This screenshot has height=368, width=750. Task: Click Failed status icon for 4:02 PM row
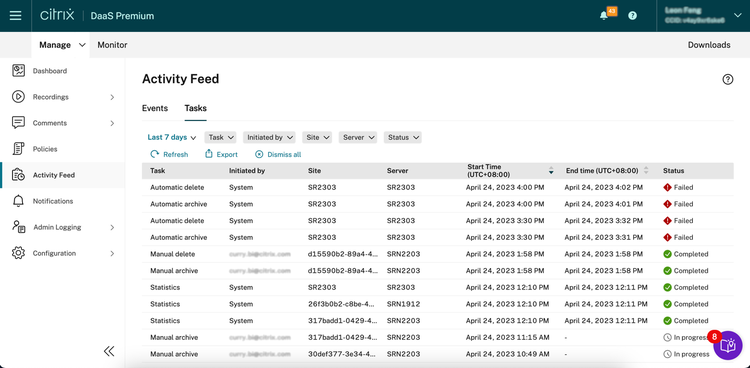pyautogui.click(x=667, y=188)
